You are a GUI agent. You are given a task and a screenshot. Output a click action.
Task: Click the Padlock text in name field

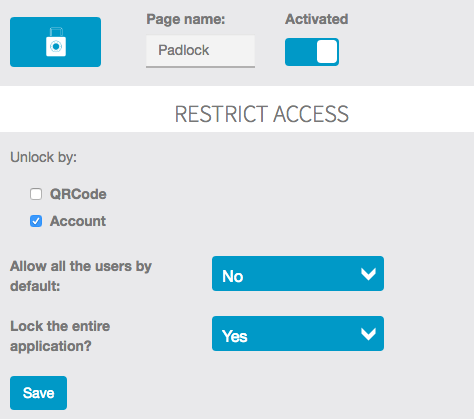[x=183, y=50]
